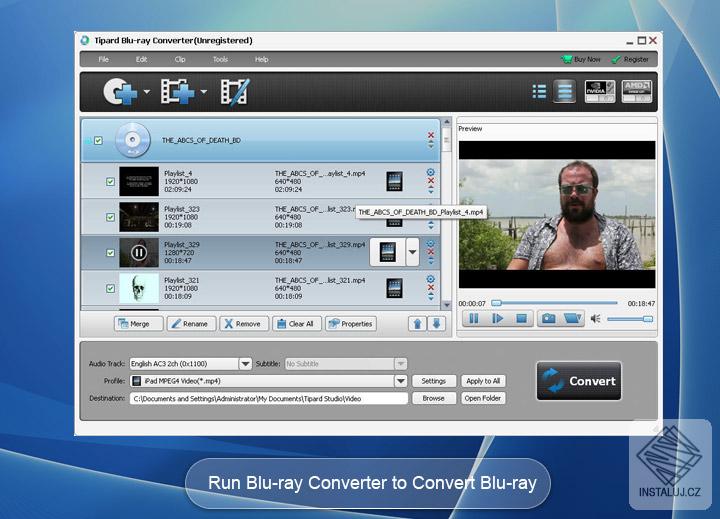The width and height of the screenshot is (720, 519).
Task: Move the selected item down with arrow button
Action: click(436, 324)
